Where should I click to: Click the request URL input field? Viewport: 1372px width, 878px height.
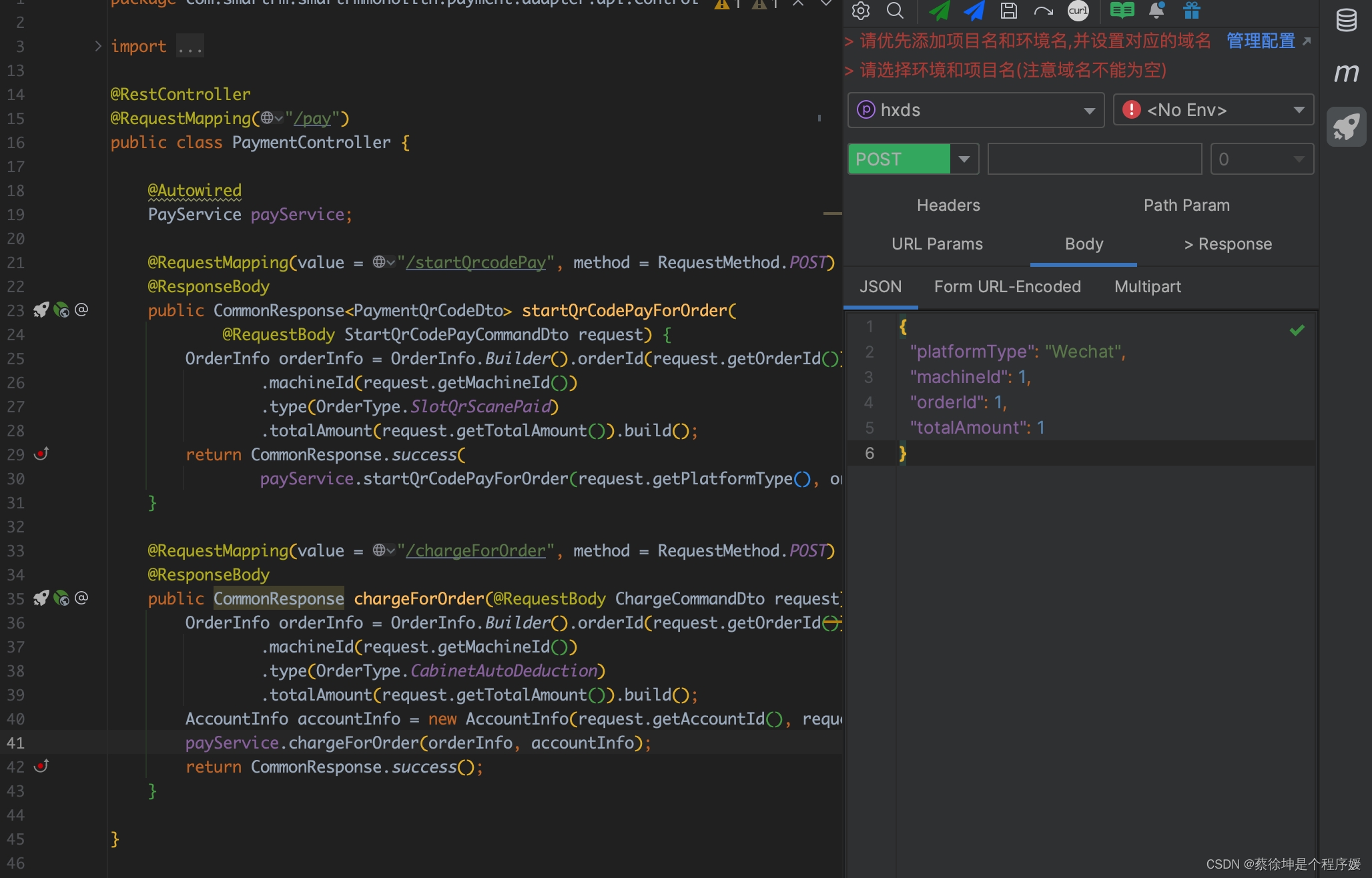1094,159
